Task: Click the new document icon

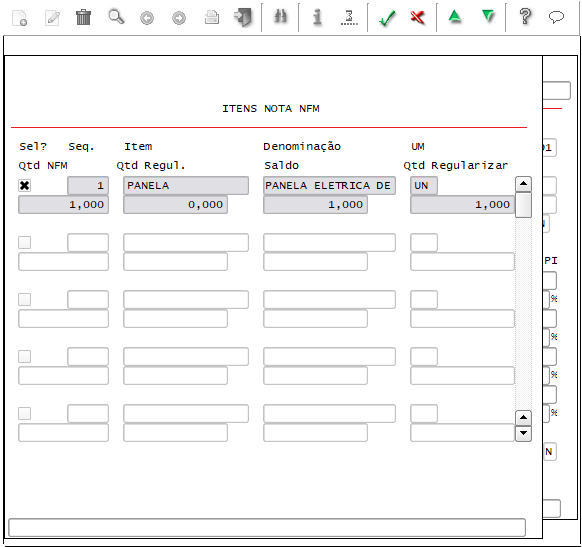Action: (19, 17)
